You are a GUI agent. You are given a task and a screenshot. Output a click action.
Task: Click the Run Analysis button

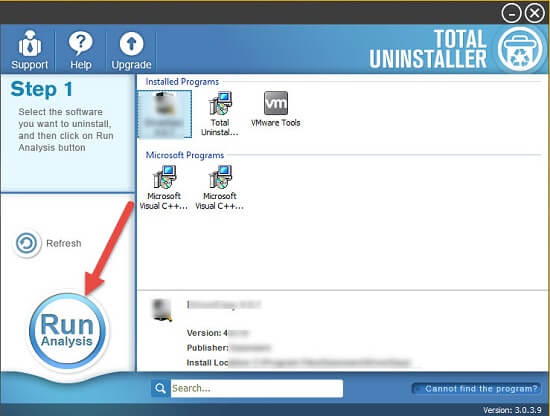[x=67, y=331]
